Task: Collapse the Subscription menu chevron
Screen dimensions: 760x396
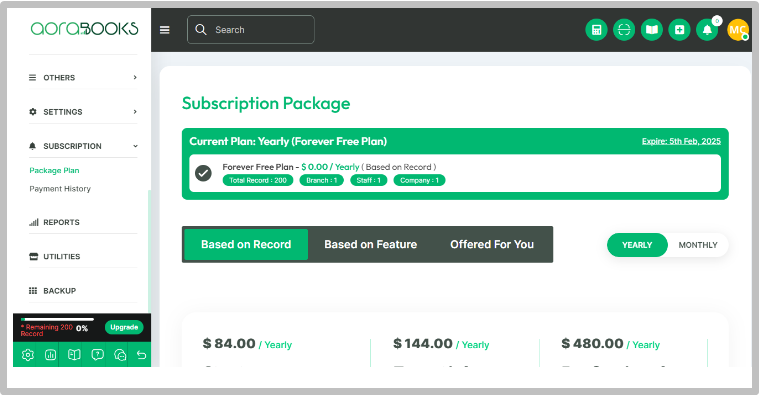Action: pyautogui.click(x=135, y=146)
